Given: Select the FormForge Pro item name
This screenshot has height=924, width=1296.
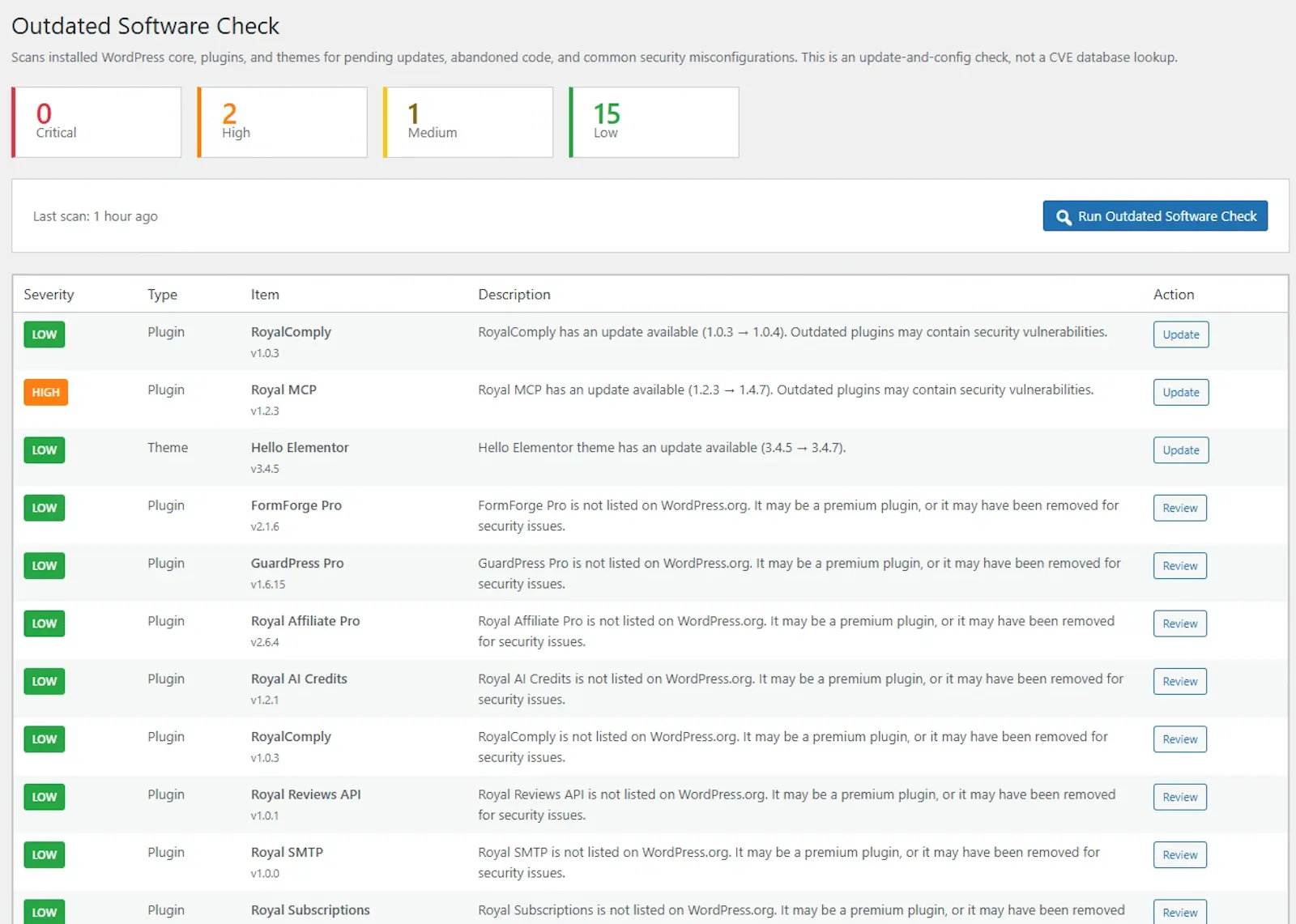Looking at the screenshot, I should click(x=296, y=505).
